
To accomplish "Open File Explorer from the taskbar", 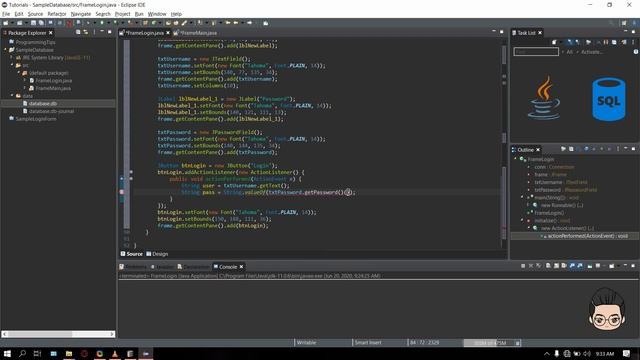I will pos(69,353).
